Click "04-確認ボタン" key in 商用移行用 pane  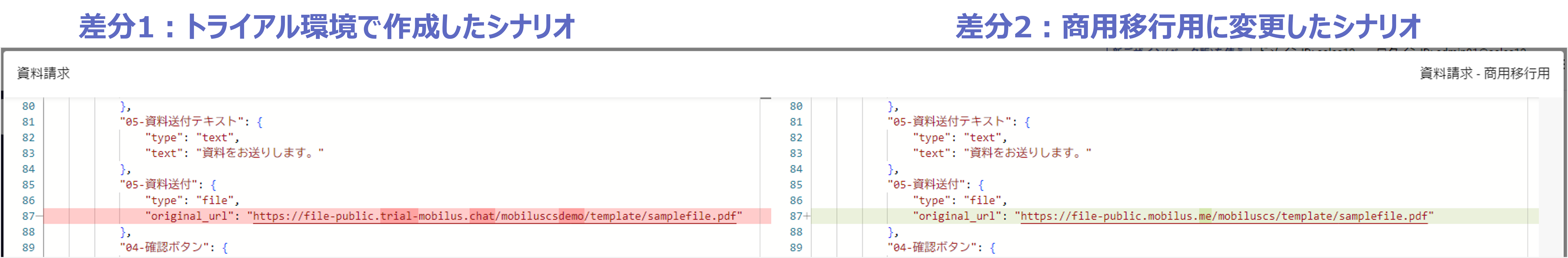[x=932, y=248]
